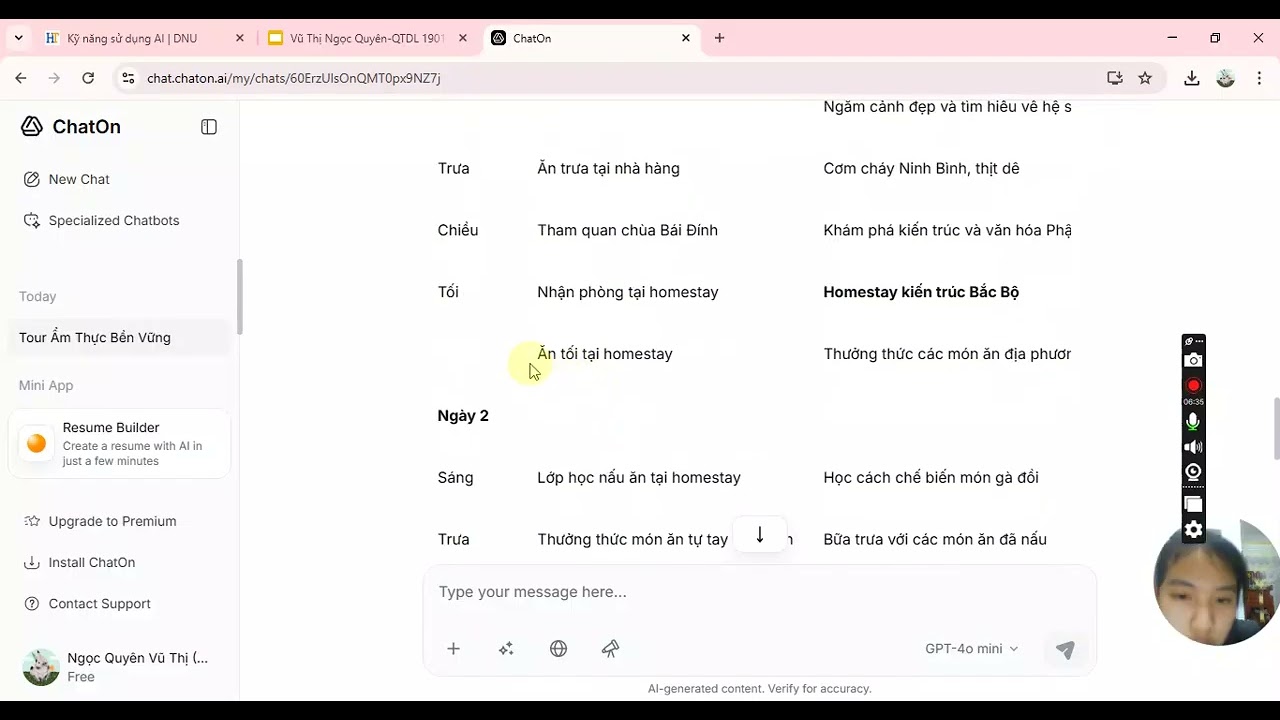Go back in browser
The width and height of the screenshot is (1280, 720).
tap(21, 78)
